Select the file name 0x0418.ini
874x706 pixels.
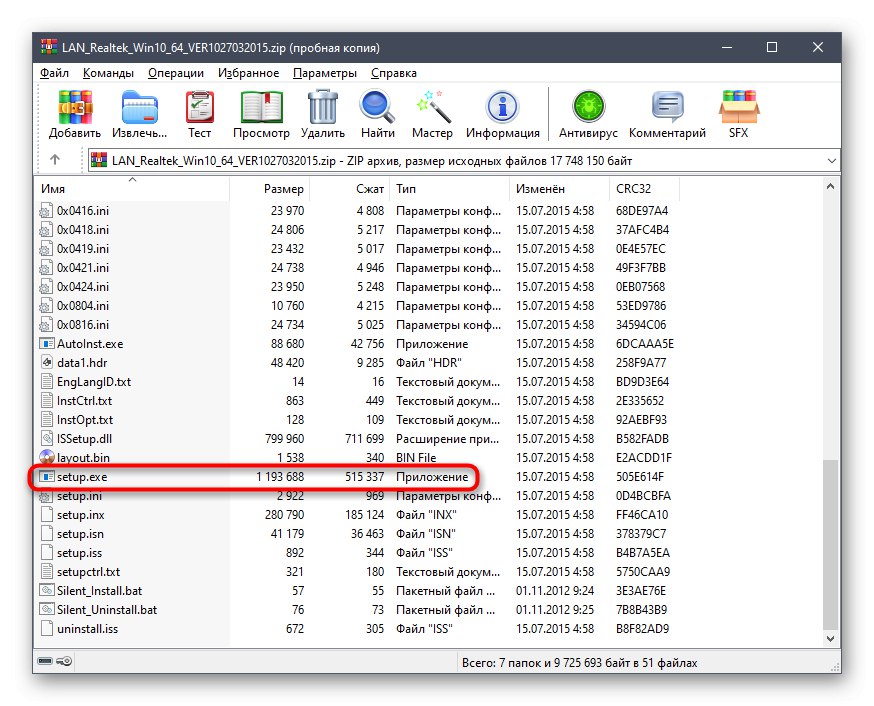pyautogui.click(x=83, y=230)
